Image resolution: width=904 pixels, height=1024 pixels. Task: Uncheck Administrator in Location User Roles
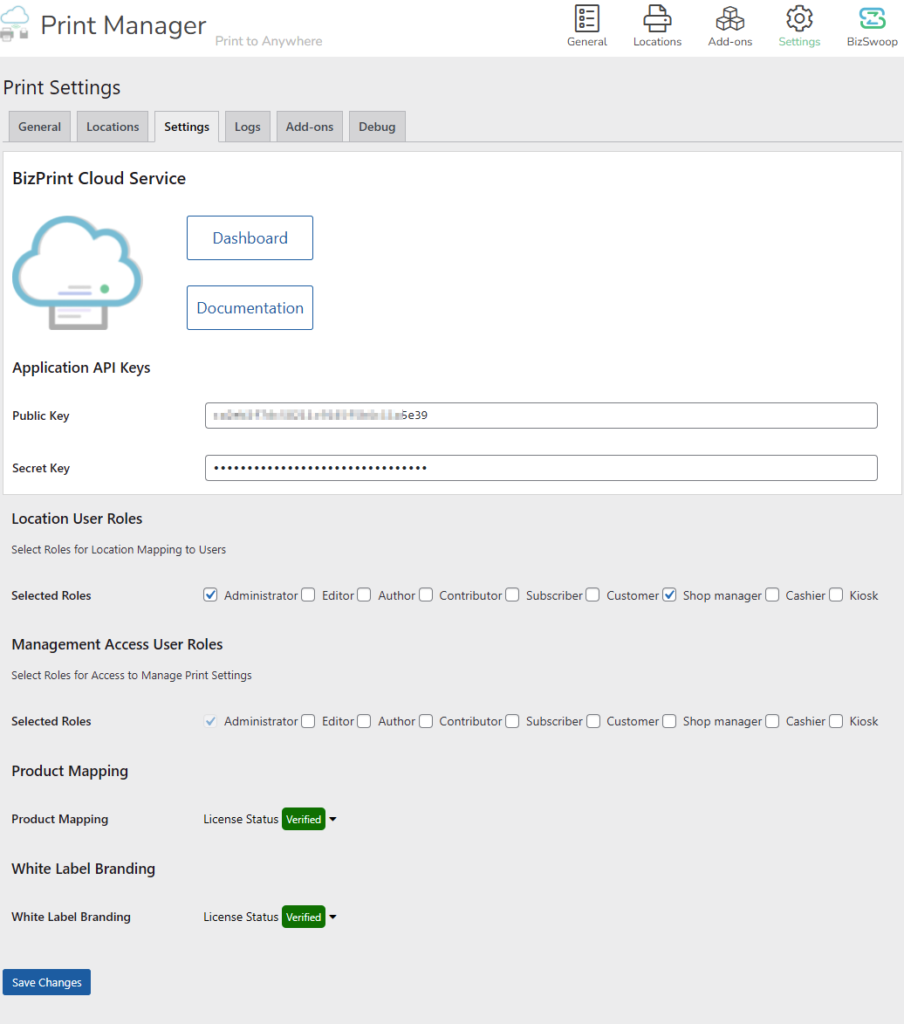point(210,595)
